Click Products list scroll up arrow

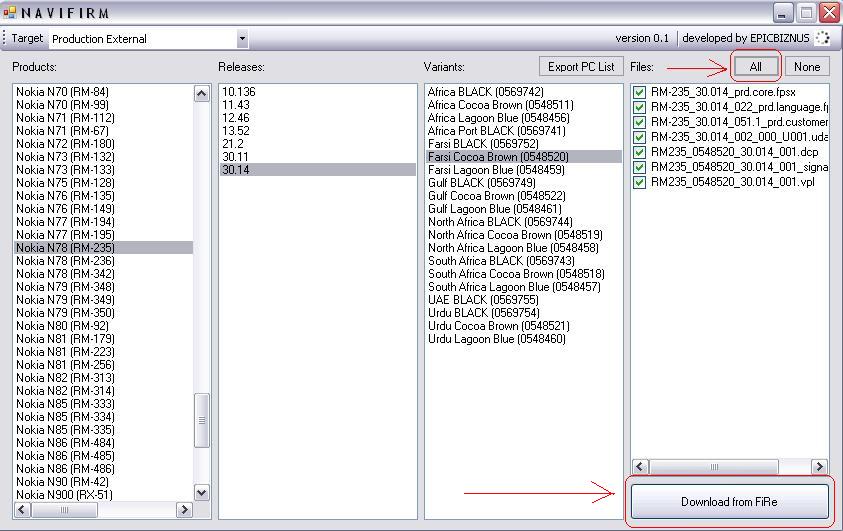point(202,94)
